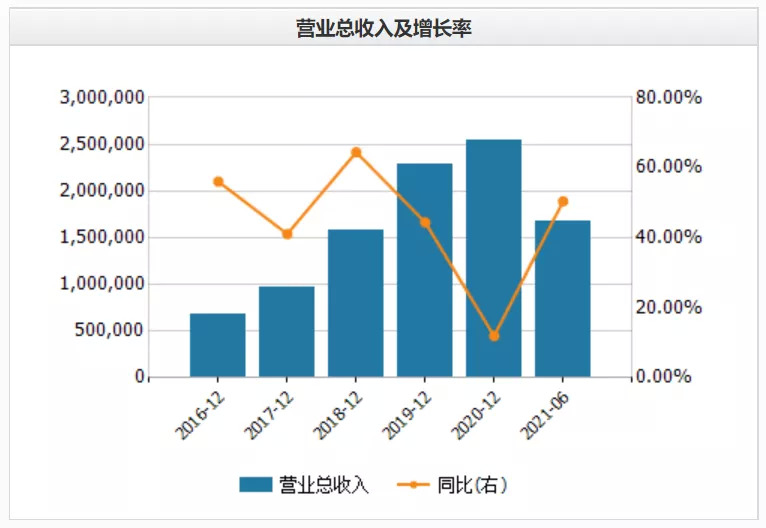Select the 2016-12 revenue bar
Screen dimensions: 766x528
point(218,345)
